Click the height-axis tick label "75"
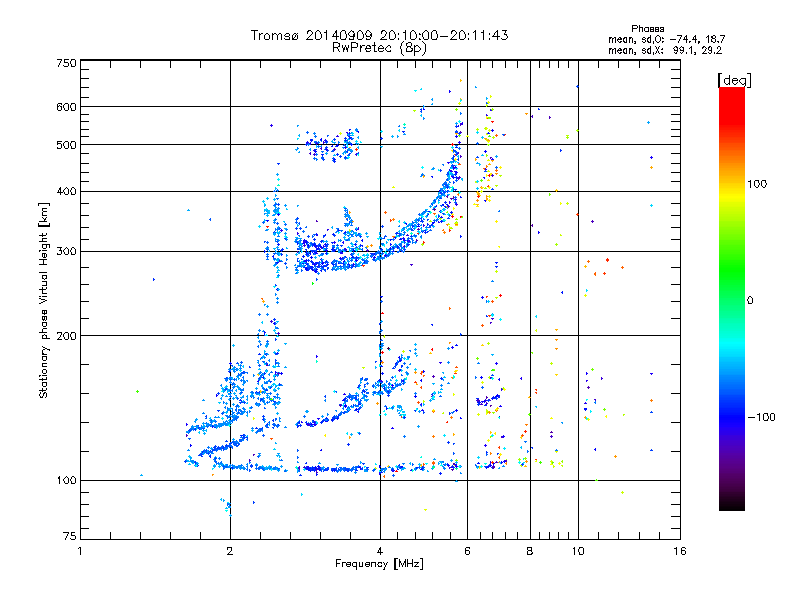Viewport: 800px width, 600px height. (70, 536)
